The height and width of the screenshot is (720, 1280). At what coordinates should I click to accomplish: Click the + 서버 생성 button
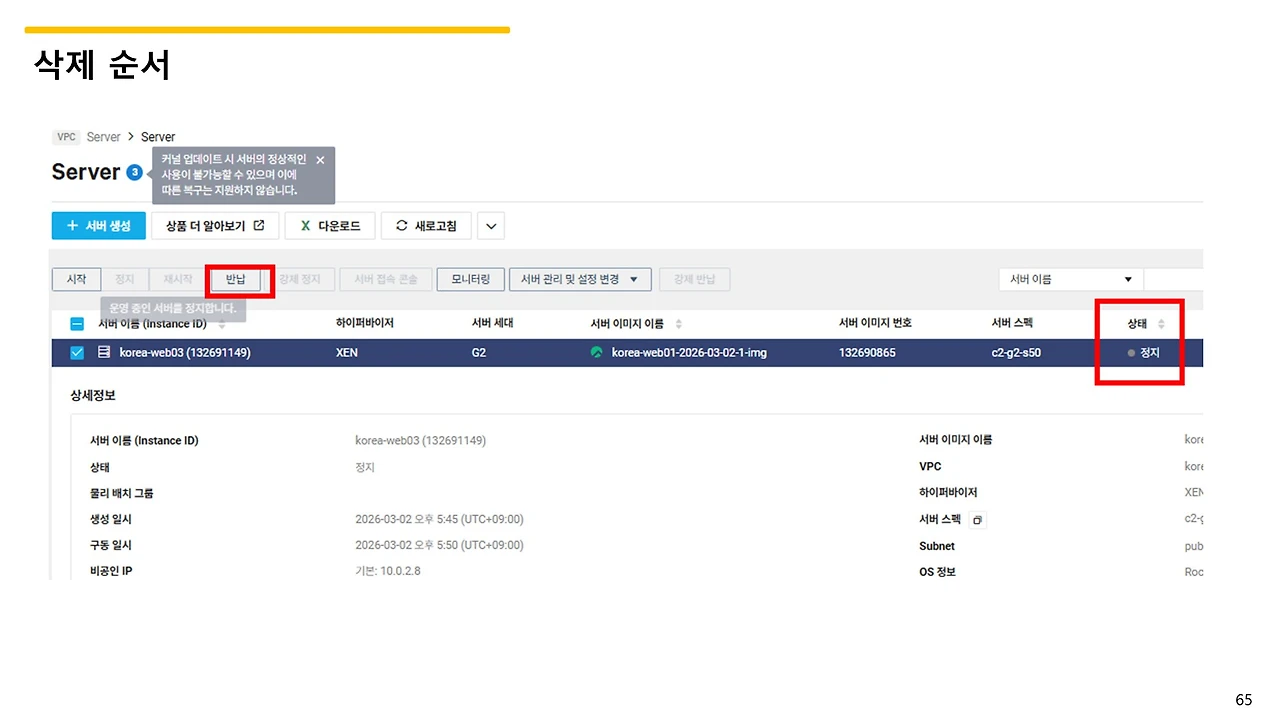tap(98, 226)
